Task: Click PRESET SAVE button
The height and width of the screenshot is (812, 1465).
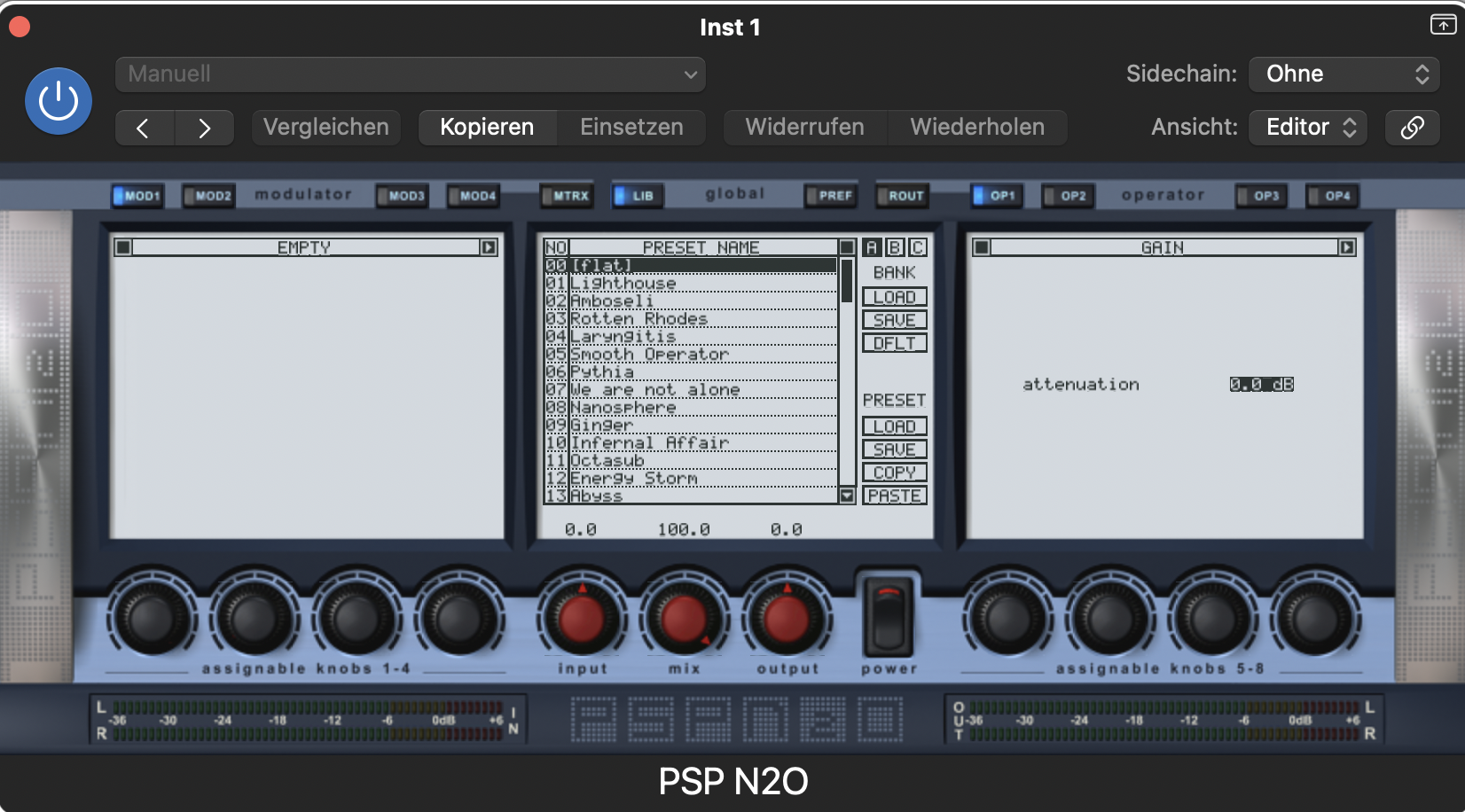Action: 895,449
